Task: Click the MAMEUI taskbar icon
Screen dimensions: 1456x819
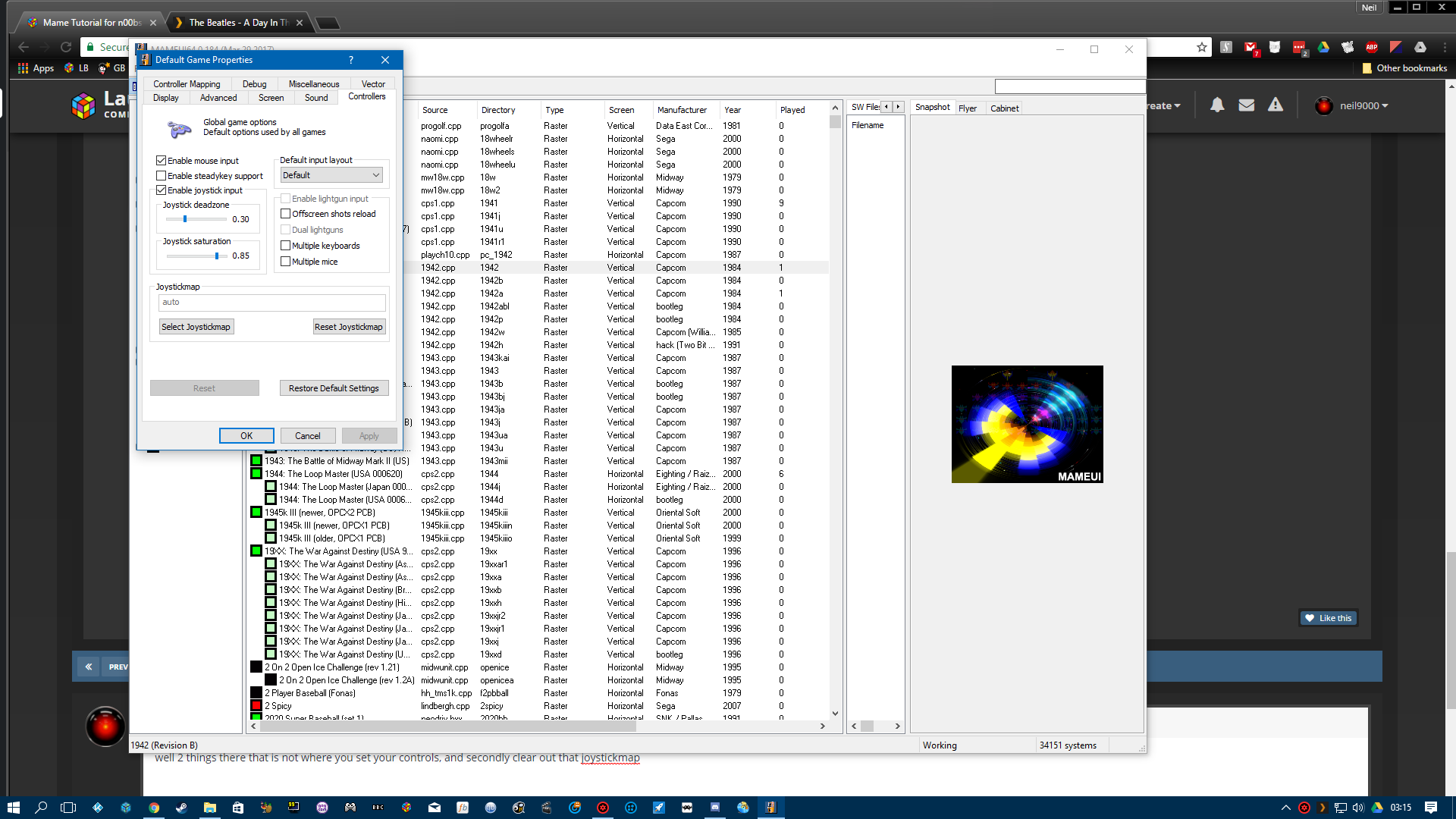Action: (771, 808)
